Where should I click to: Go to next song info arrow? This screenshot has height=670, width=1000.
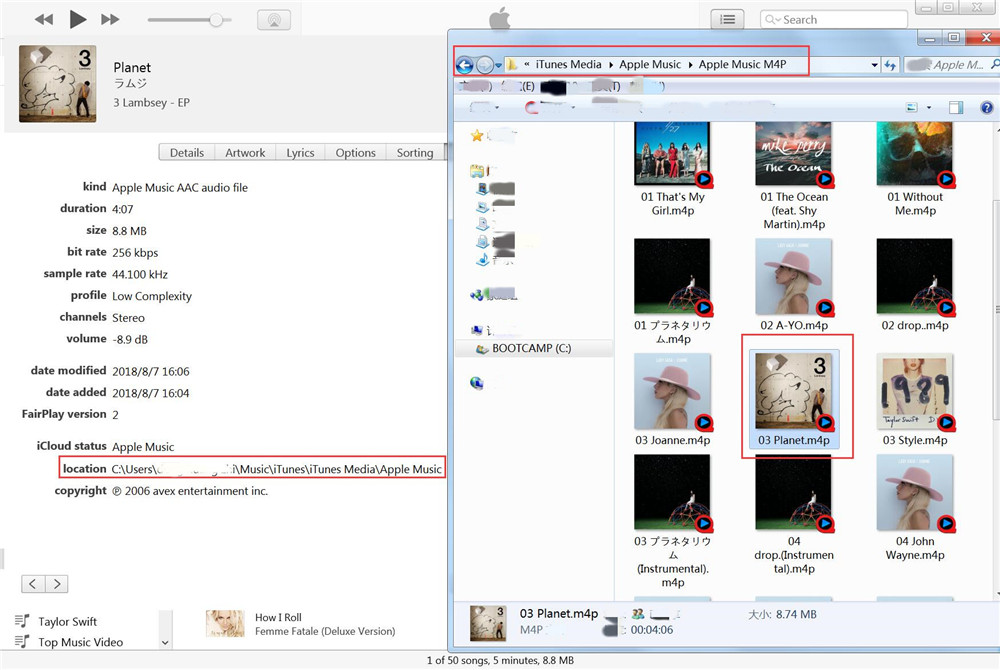[x=57, y=583]
